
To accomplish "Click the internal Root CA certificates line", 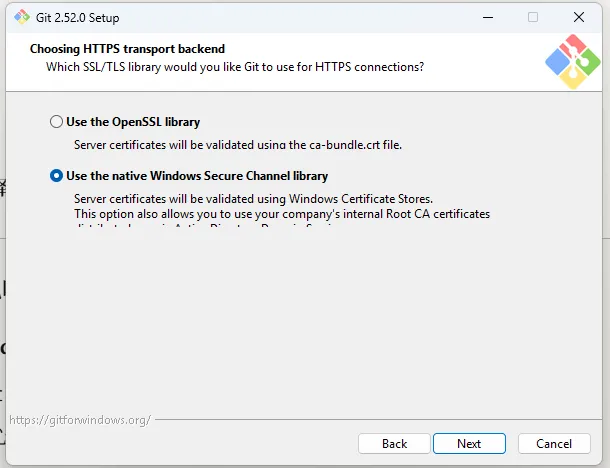I will (x=282, y=214).
